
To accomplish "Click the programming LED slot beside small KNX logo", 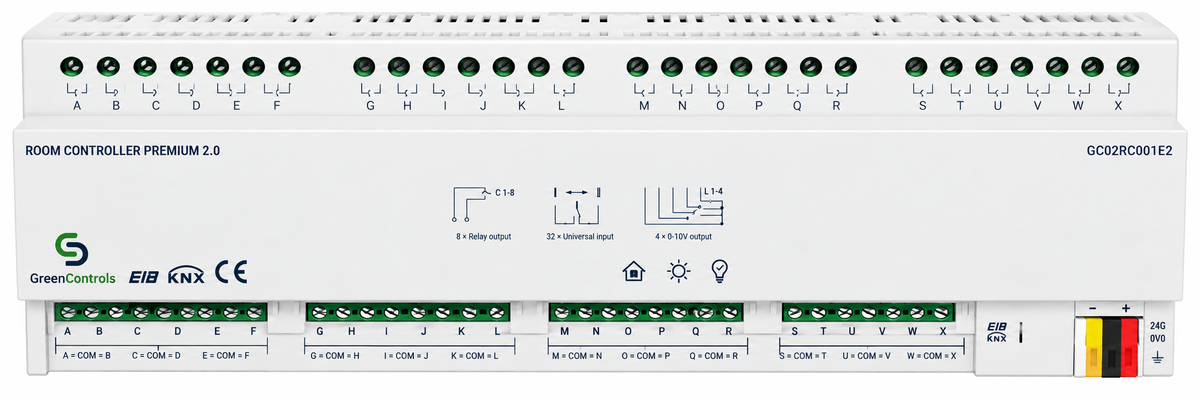I will pos(1022,332).
